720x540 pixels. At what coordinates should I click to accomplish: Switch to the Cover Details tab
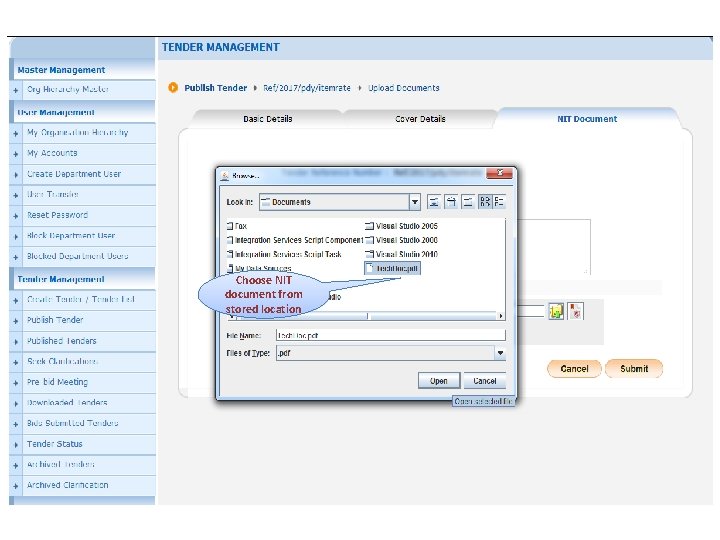pos(420,118)
